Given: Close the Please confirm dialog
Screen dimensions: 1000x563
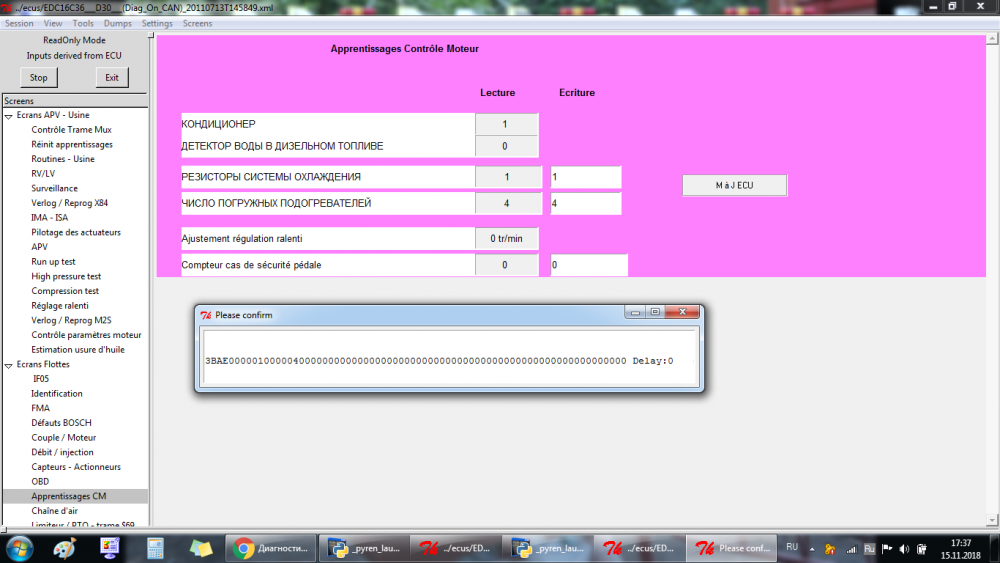Looking at the screenshot, I should tap(682, 312).
